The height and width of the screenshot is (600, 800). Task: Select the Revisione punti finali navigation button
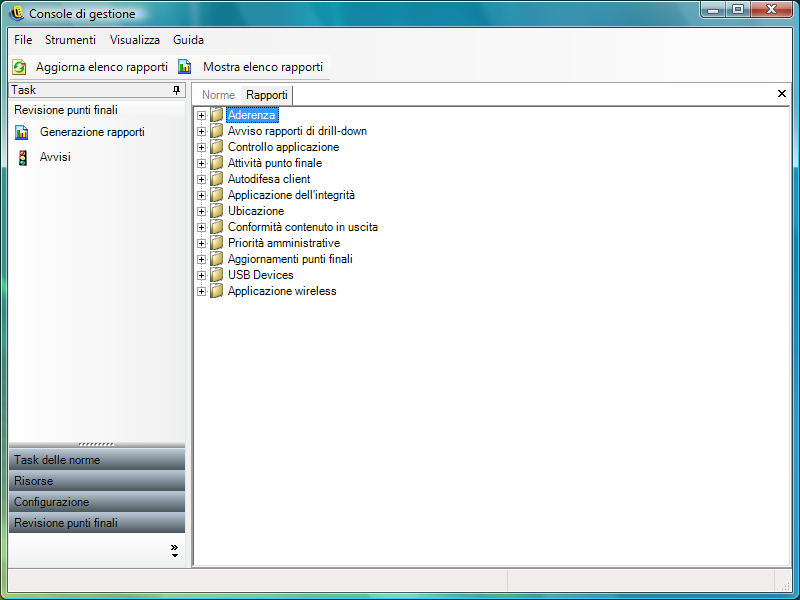(97, 522)
